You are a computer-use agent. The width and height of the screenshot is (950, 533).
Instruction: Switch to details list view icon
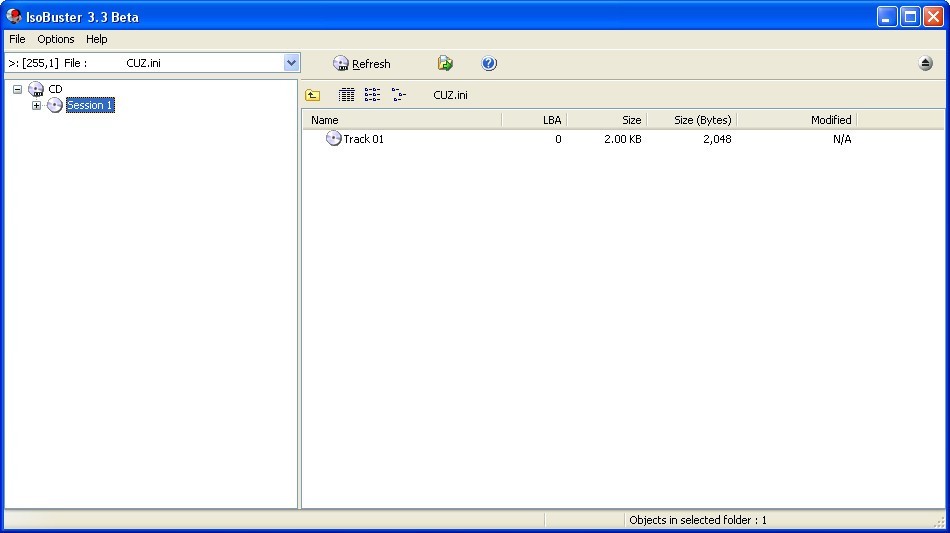(x=347, y=94)
